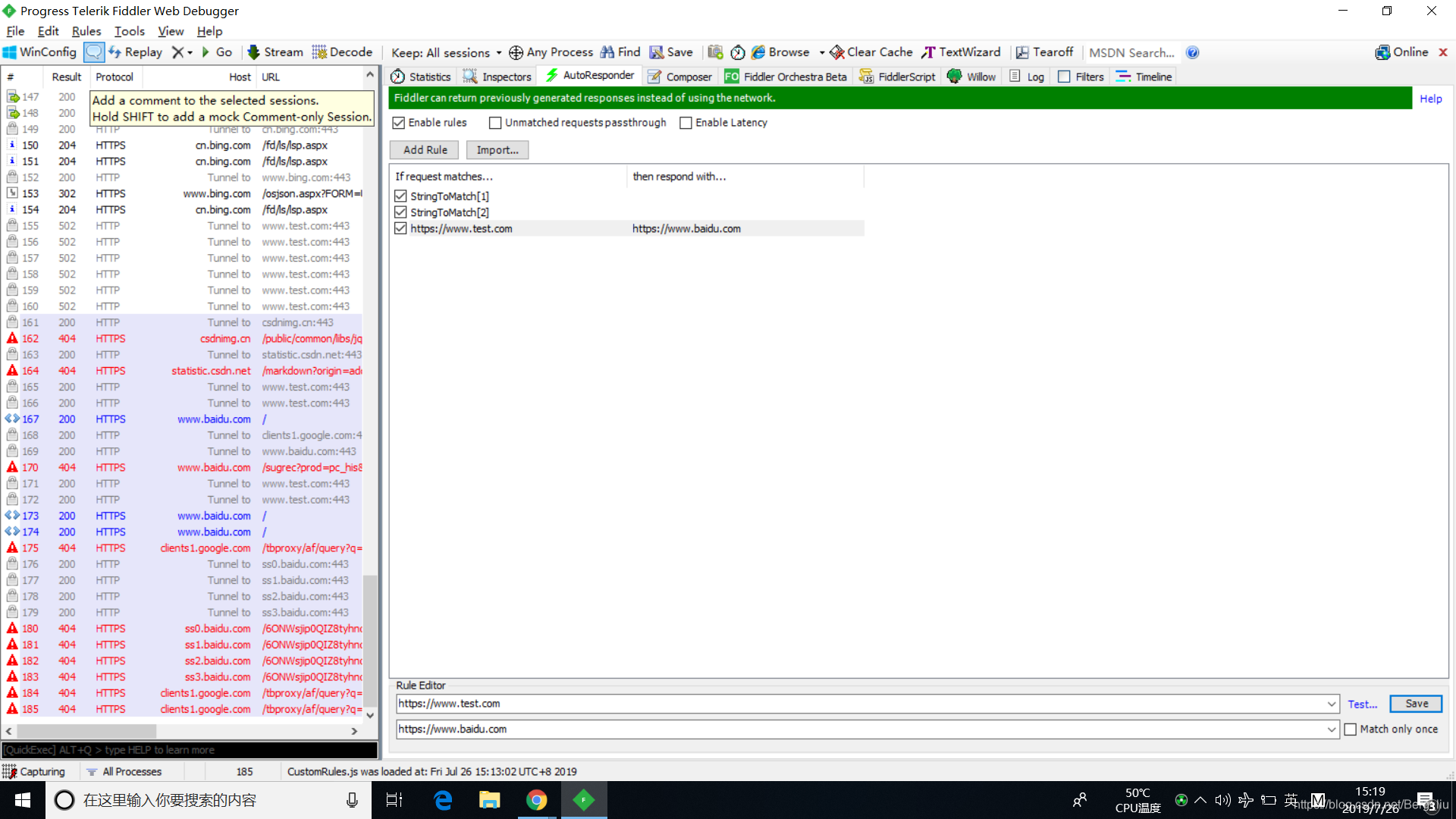The height and width of the screenshot is (819, 1456).
Task: Sort sessions by the Result column header
Action: click(67, 77)
